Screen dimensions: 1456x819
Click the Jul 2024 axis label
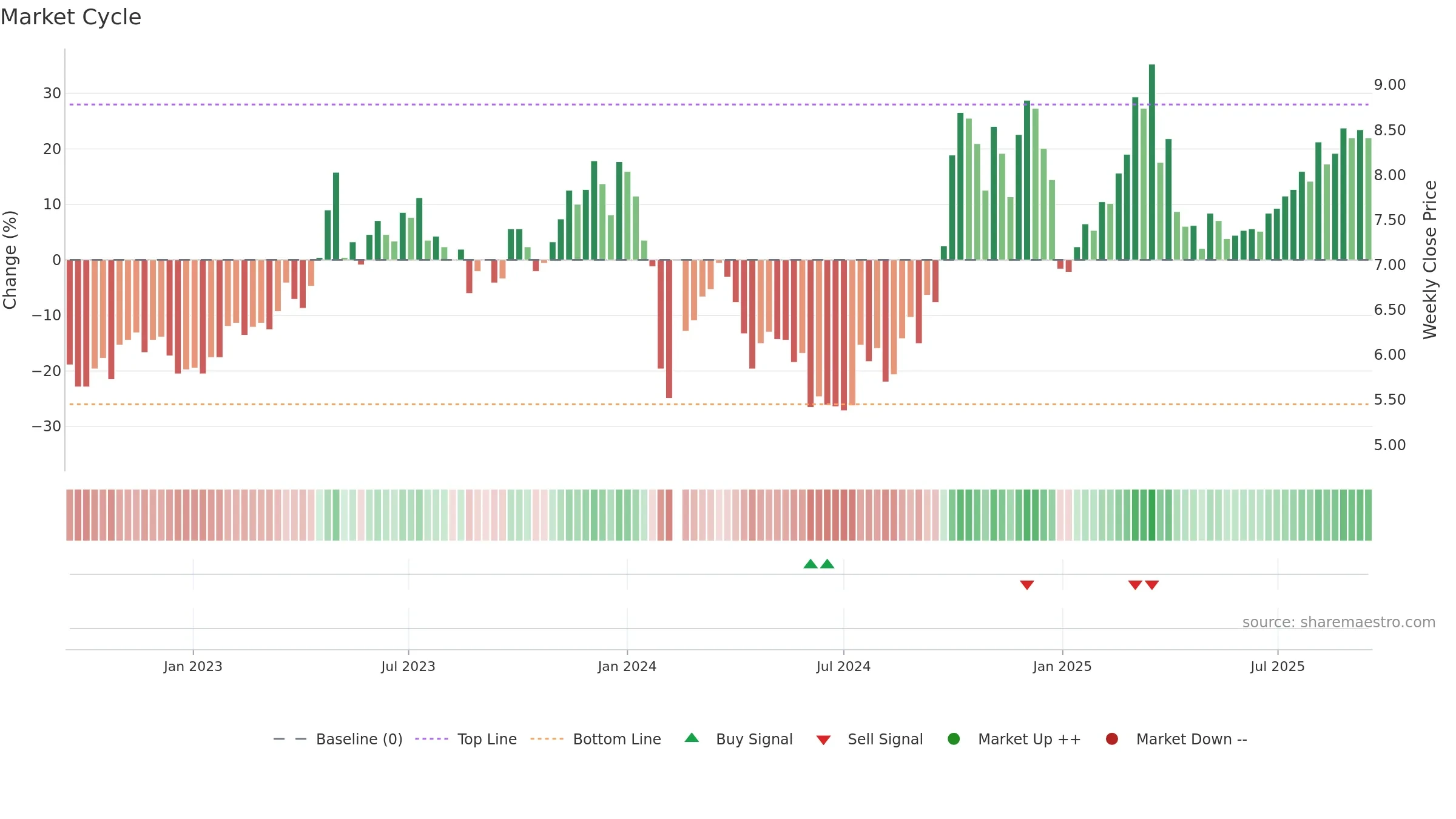(x=843, y=667)
